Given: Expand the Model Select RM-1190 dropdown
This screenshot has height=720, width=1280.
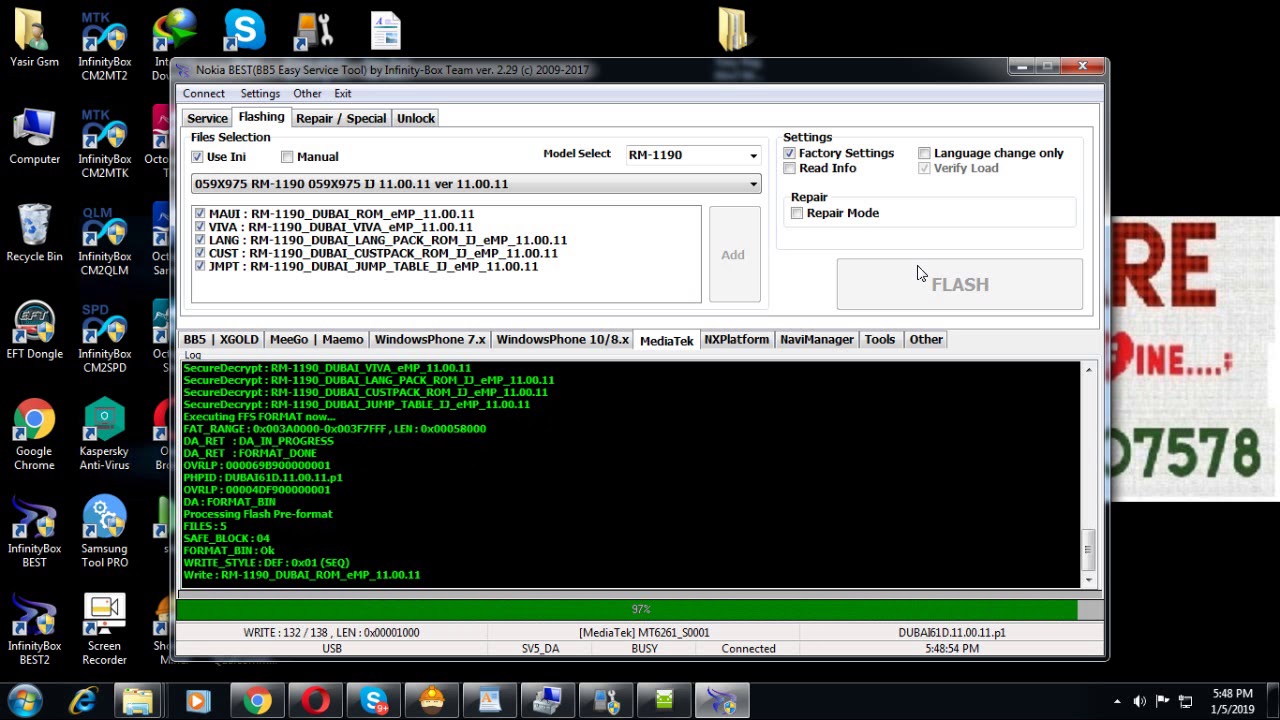Looking at the screenshot, I should [x=753, y=155].
